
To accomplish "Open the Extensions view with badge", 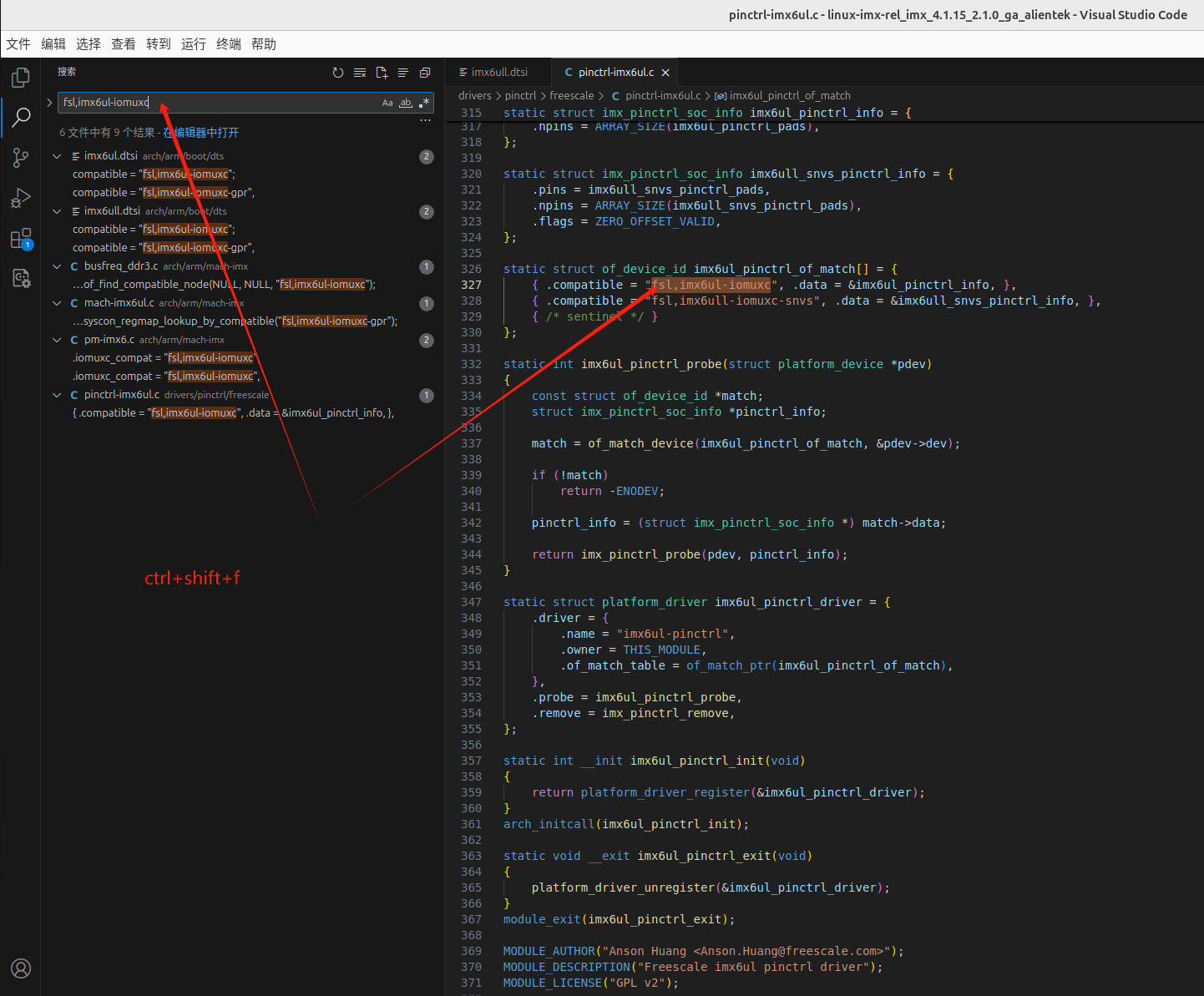I will click(20, 239).
